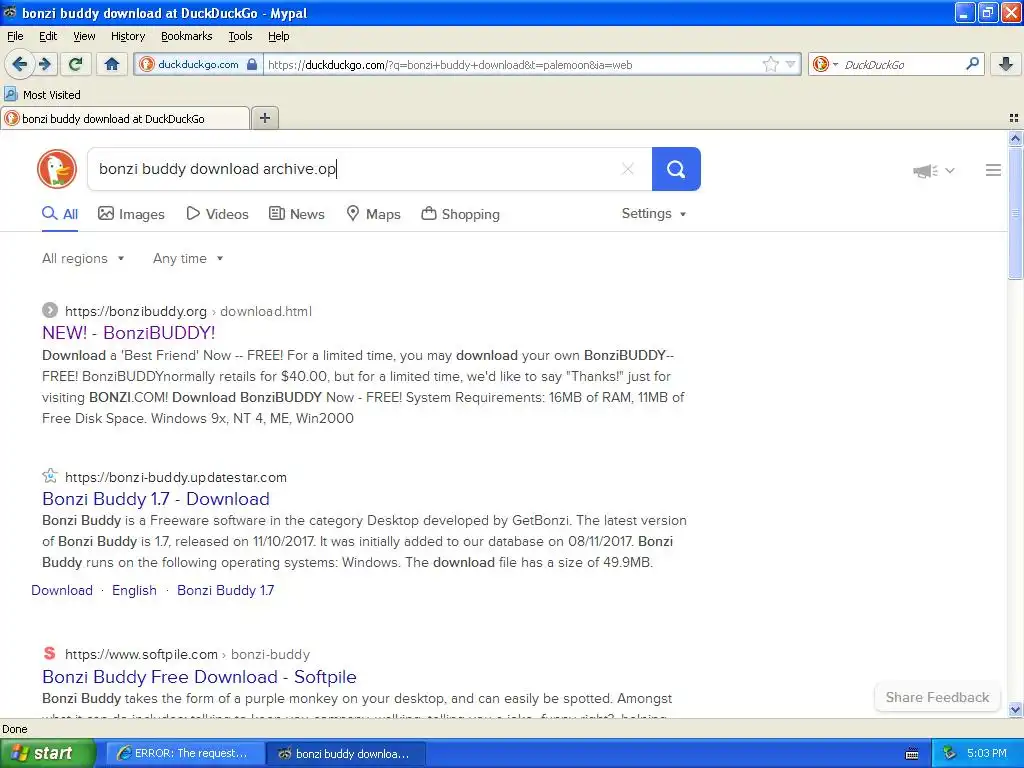Image resolution: width=1024 pixels, height=768 pixels.
Task: Reload the page with the refresh icon
Action: click(x=75, y=64)
